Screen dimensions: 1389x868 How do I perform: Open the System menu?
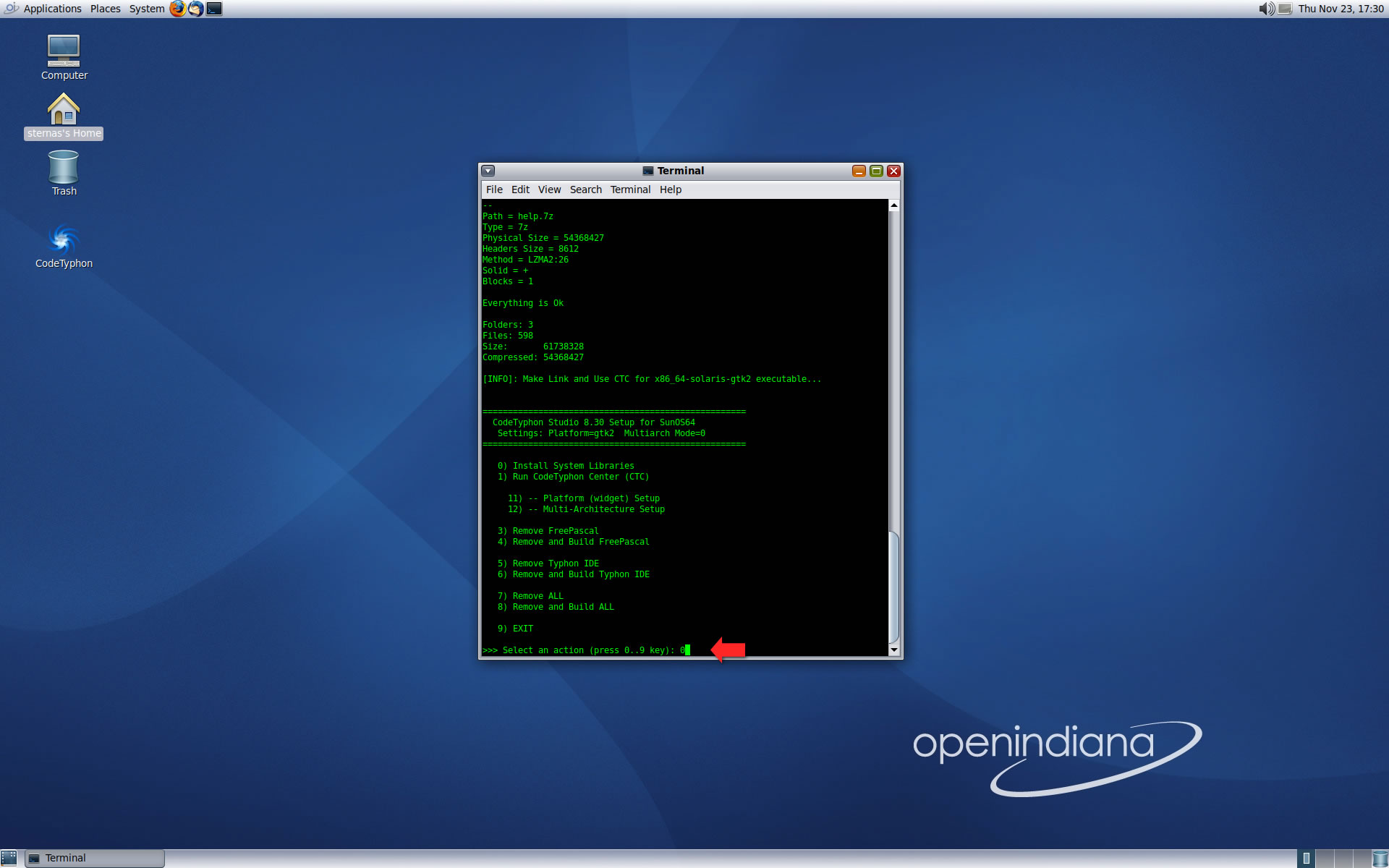coord(147,9)
